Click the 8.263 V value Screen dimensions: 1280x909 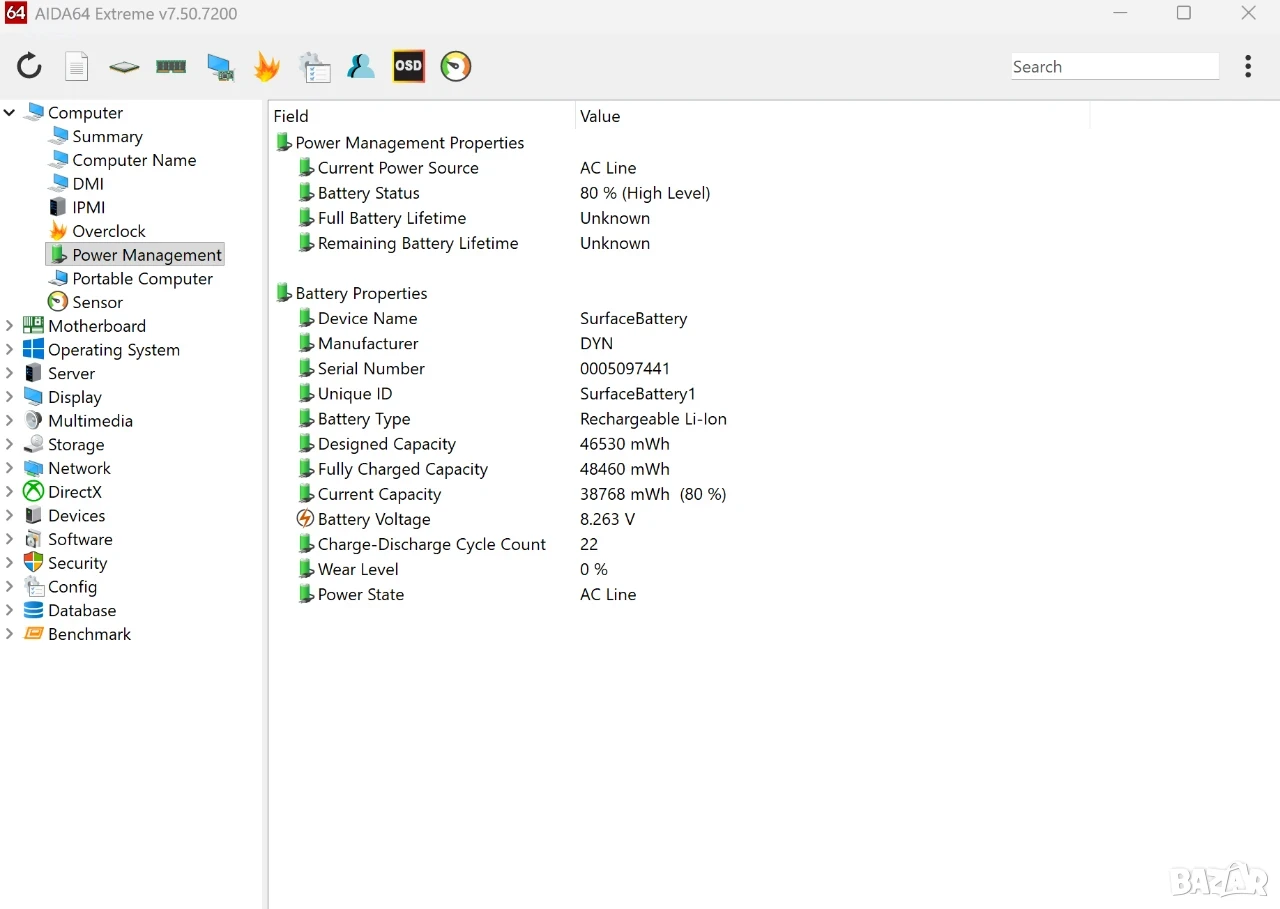(607, 519)
